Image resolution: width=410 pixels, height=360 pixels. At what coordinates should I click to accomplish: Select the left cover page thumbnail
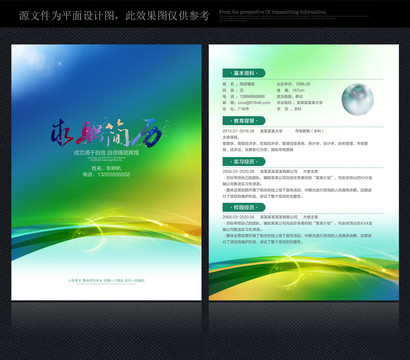[x=106, y=172]
